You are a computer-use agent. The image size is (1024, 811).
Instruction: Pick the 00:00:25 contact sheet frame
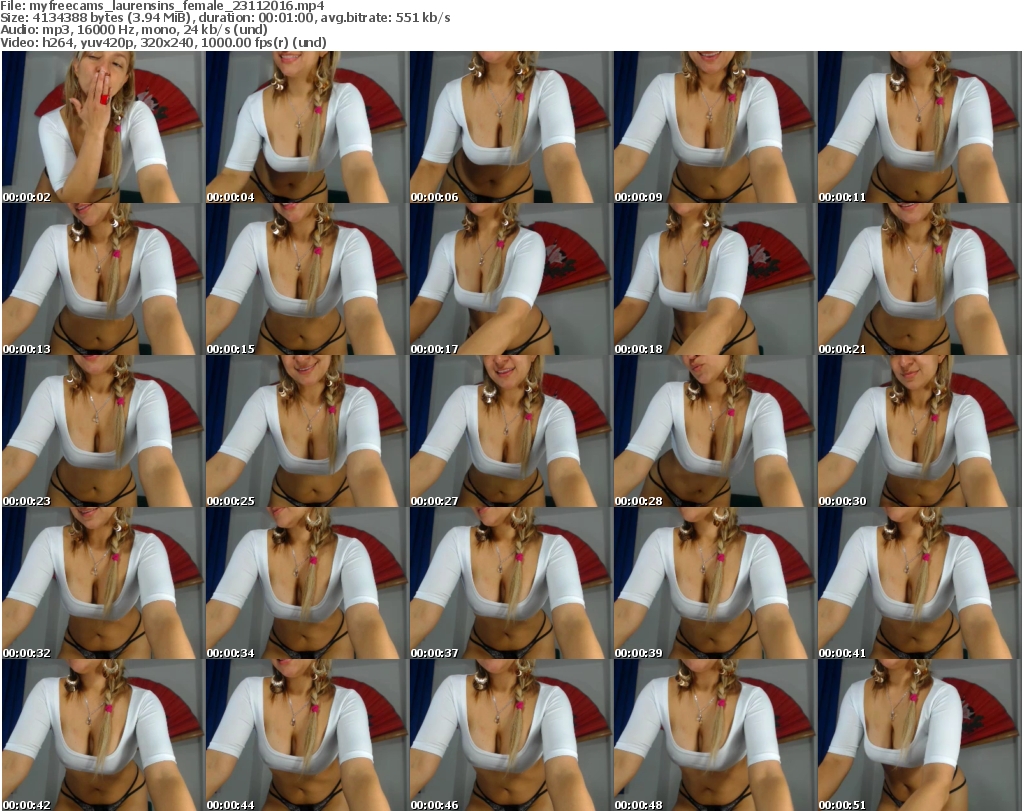coord(307,432)
